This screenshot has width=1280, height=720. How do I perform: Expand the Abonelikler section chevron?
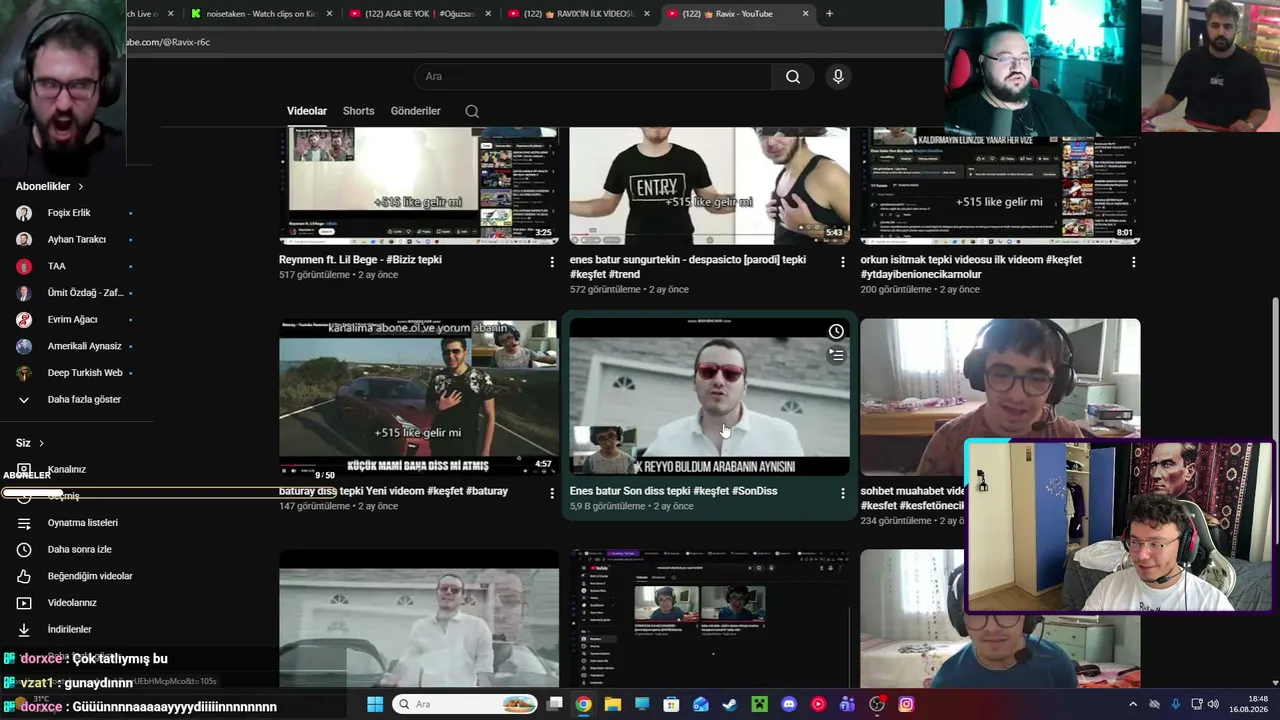81,187
